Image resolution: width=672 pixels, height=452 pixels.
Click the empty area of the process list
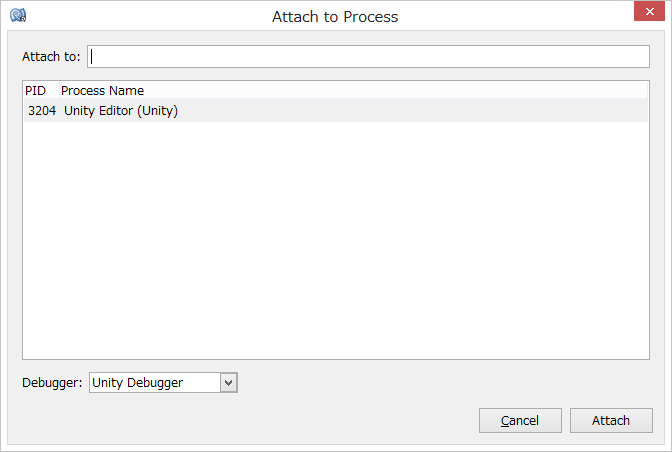(x=335, y=240)
